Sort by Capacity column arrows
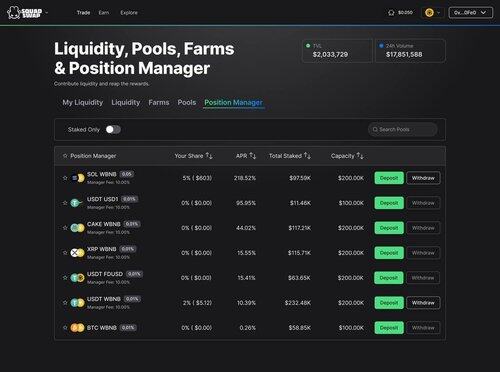Screen dimensions: 500x372 pyautogui.click(x=360, y=156)
